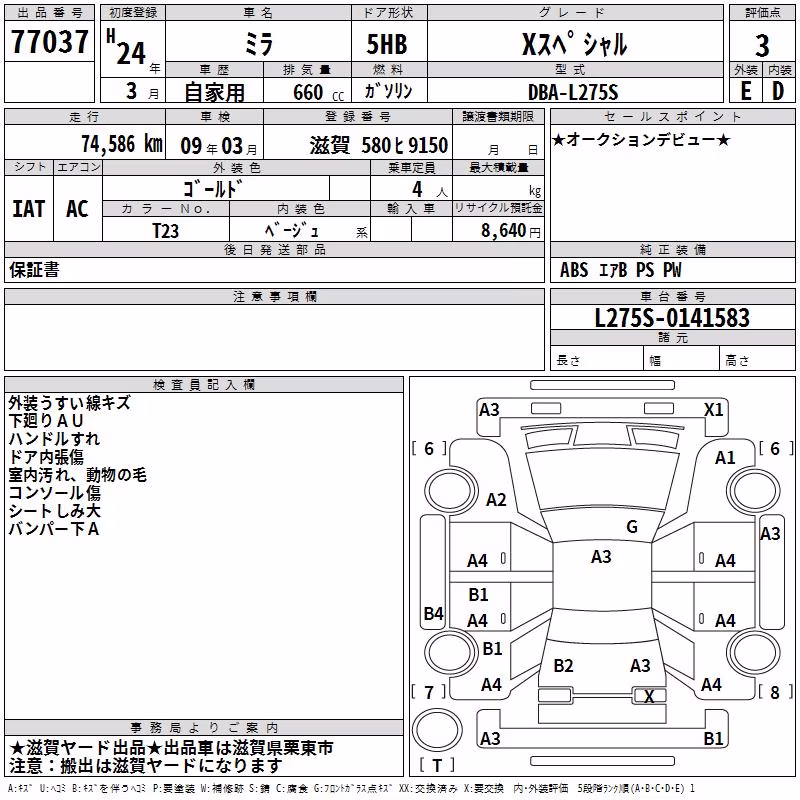Select the note バンパー下A
This screenshot has width=800, height=800.
tap(54, 529)
